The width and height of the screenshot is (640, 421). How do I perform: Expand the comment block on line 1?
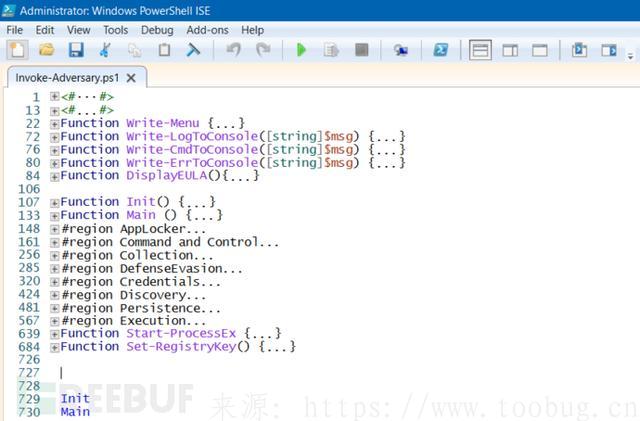pos(55,96)
